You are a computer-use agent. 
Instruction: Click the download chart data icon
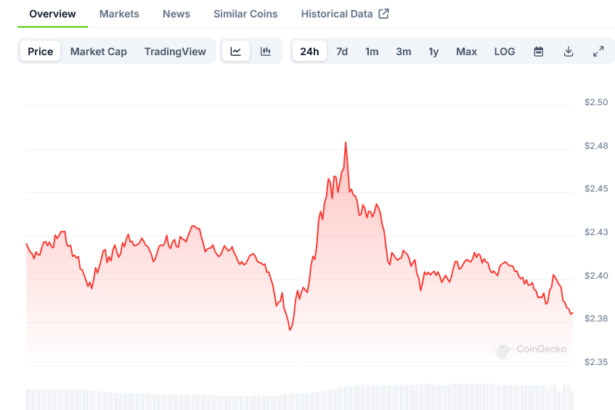coord(568,51)
